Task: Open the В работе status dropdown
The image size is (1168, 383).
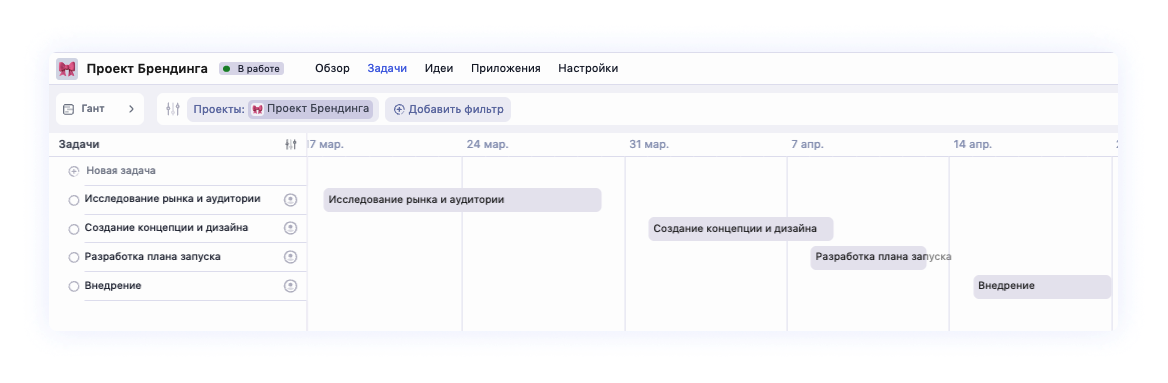Action: [x=252, y=69]
